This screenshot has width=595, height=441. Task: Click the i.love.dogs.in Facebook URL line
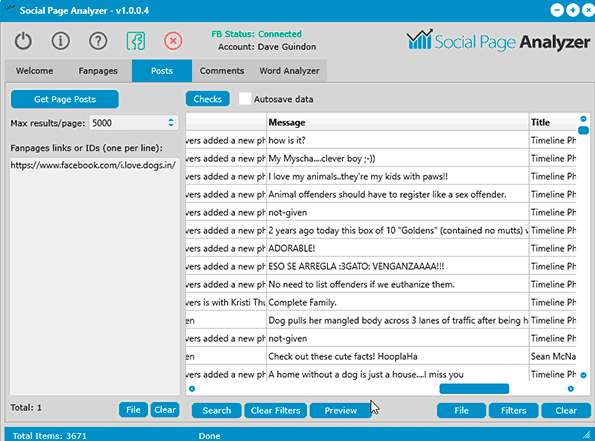(x=93, y=165)
